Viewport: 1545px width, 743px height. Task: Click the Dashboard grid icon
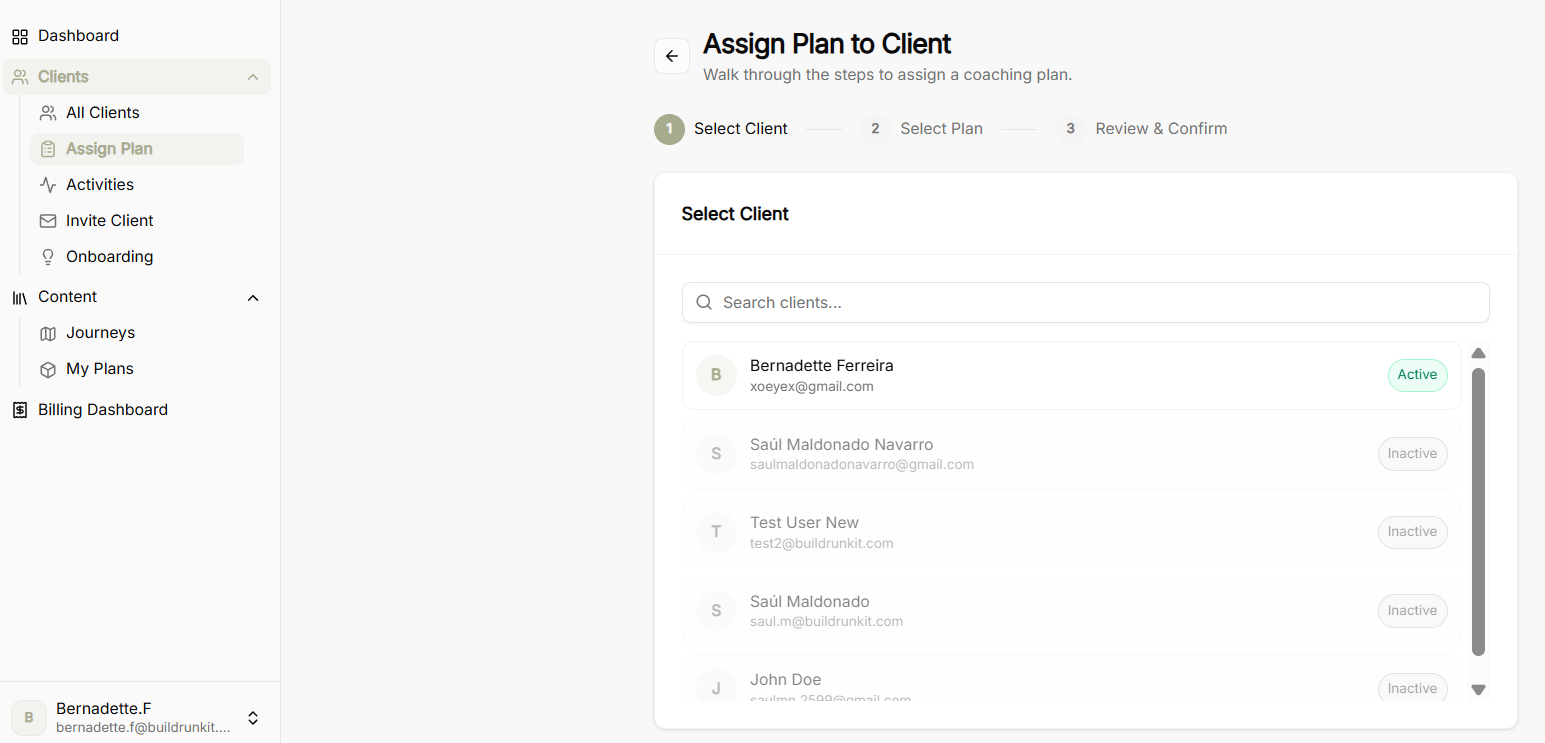point(20,37)
